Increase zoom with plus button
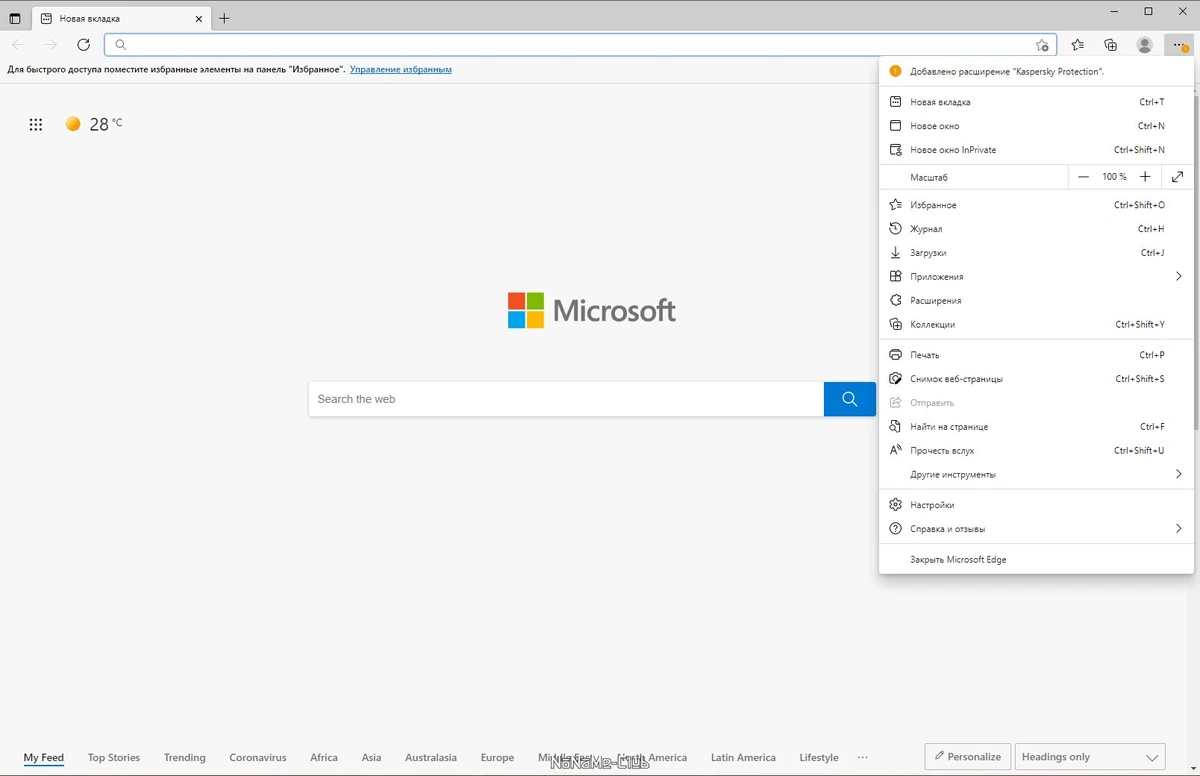The image size is (1200, 776). tap(1145, 177)
